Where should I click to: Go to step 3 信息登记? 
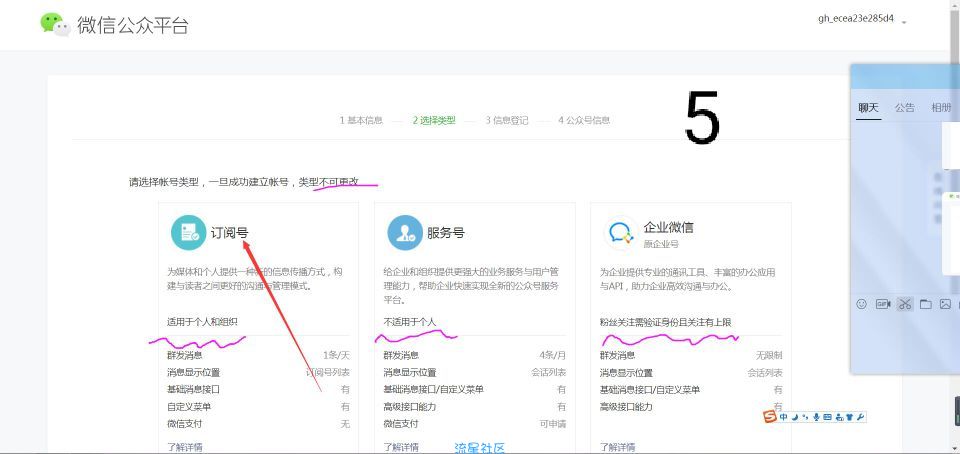click(x=507, y=121)
